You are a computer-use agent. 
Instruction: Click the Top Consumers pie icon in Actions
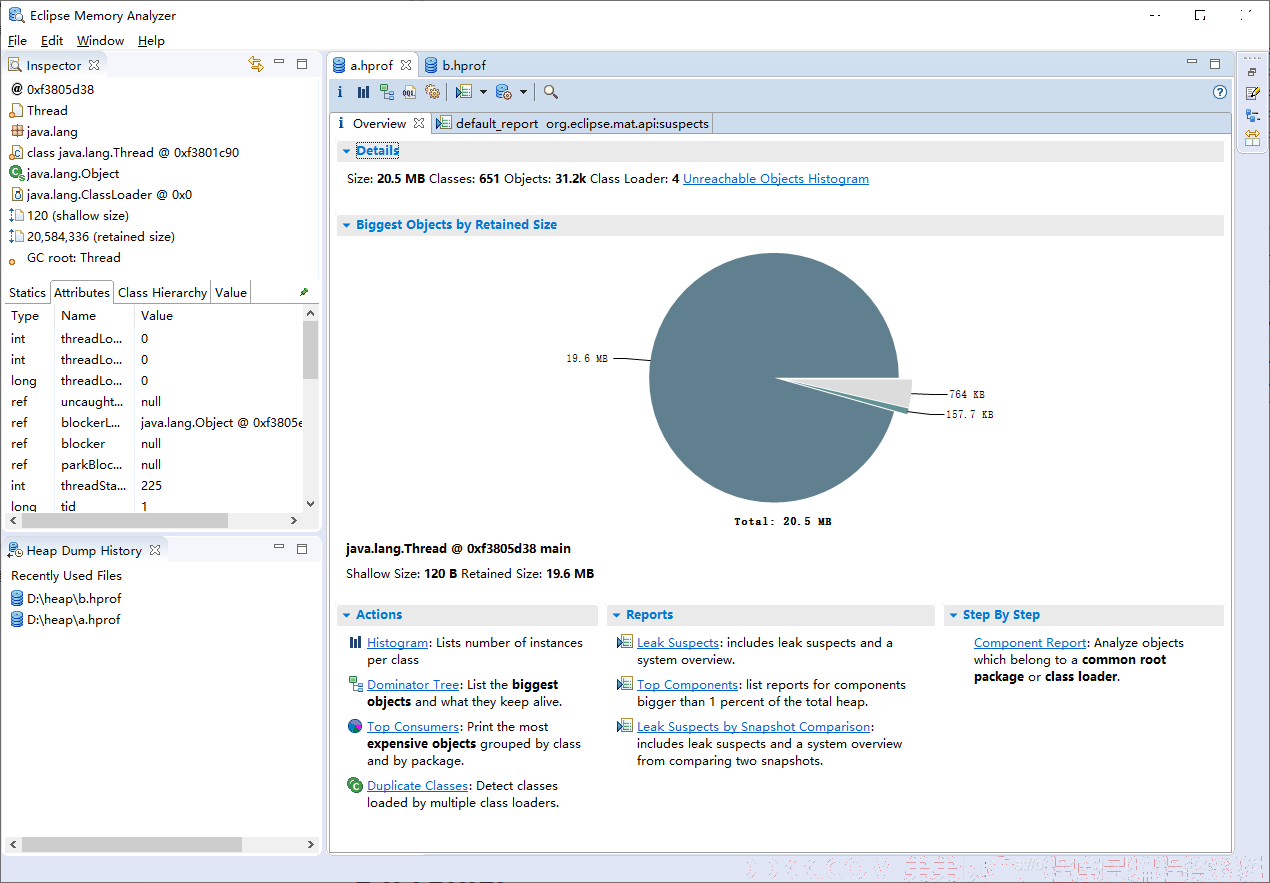point(355,727)
